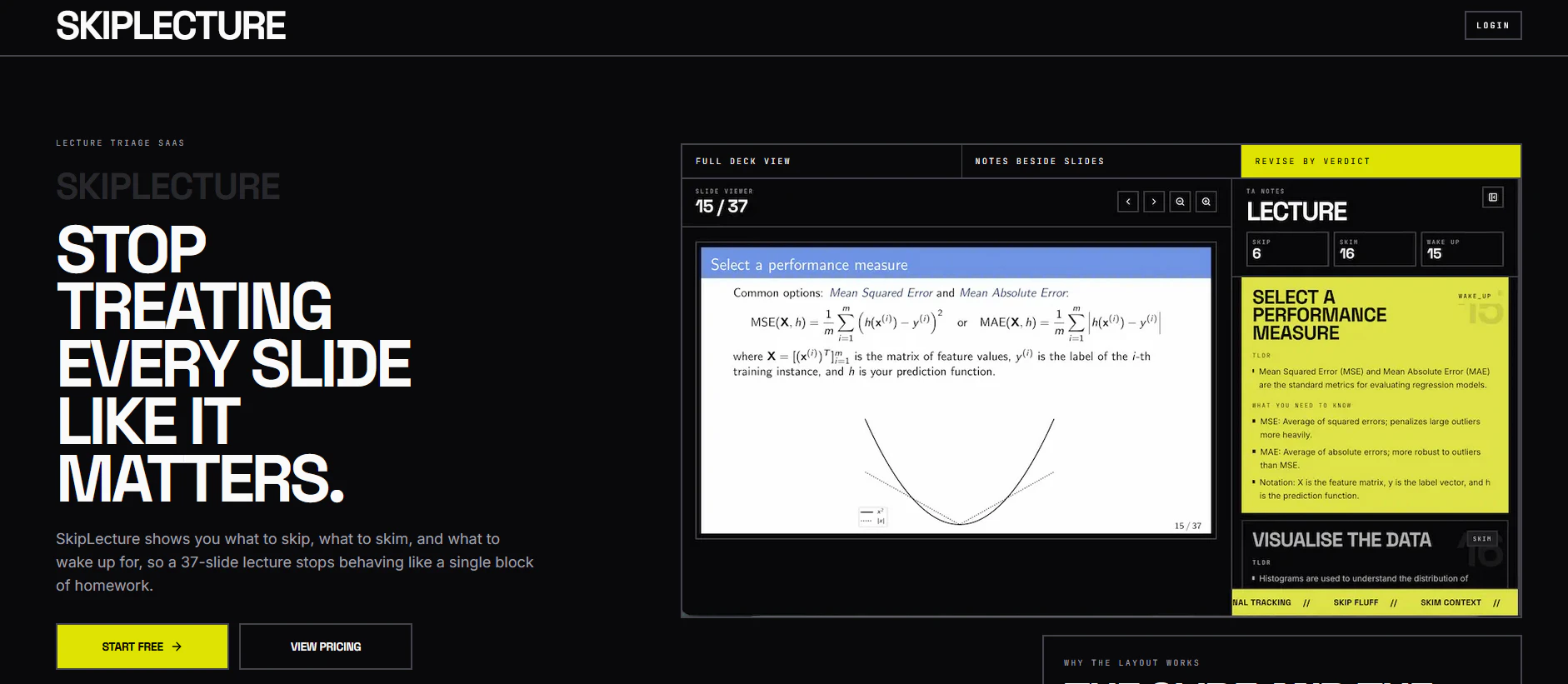This screenshot has height=684, width=1568.
Task: Go to the previous slide using the left chevron
Action: pyautogui.click(x=1127, y=202)
